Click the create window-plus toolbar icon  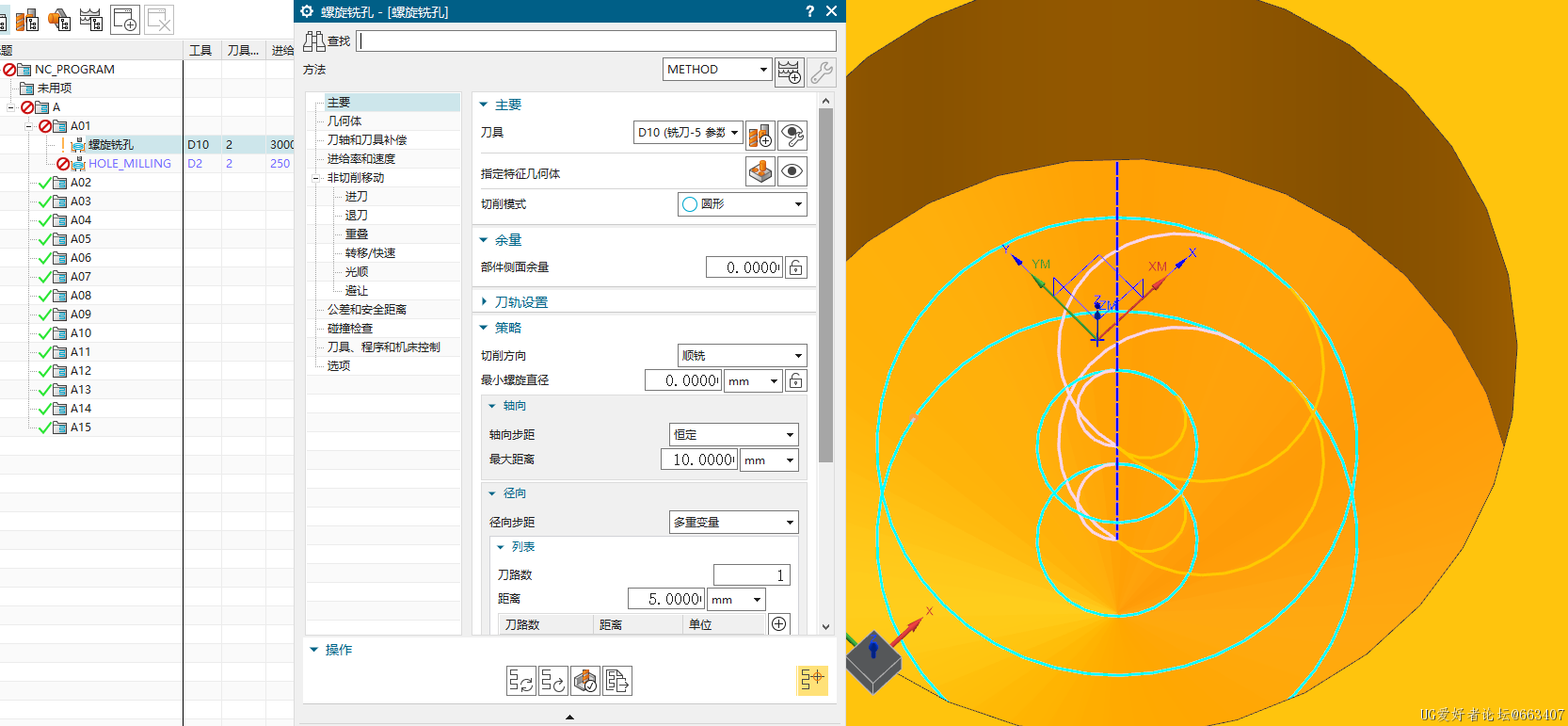[x=125, y=20]
